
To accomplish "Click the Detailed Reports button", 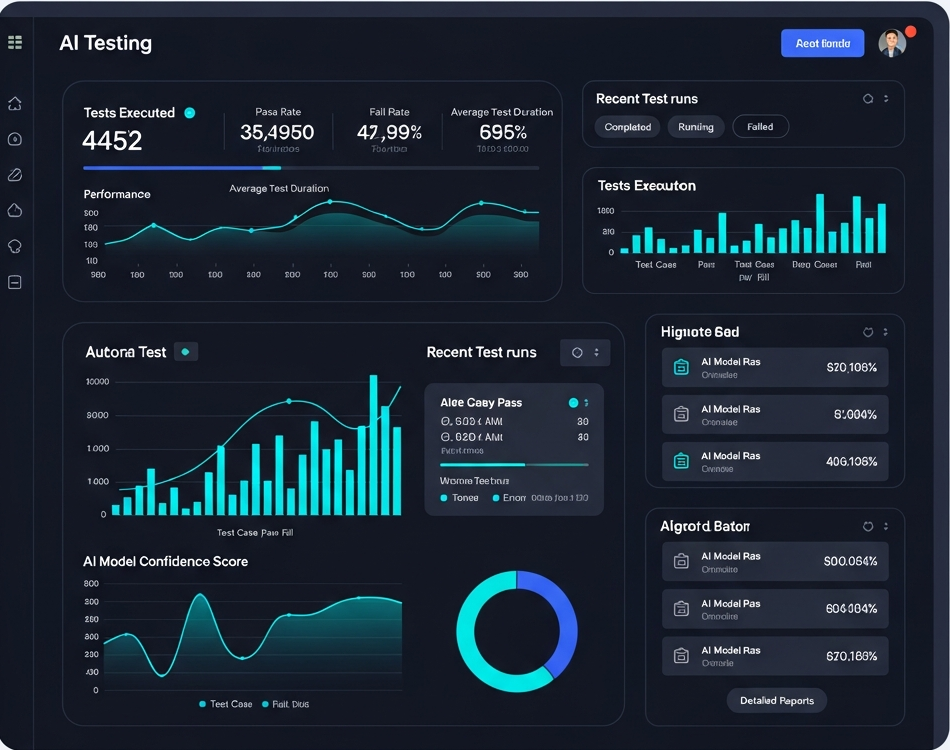I will point(777,701).
